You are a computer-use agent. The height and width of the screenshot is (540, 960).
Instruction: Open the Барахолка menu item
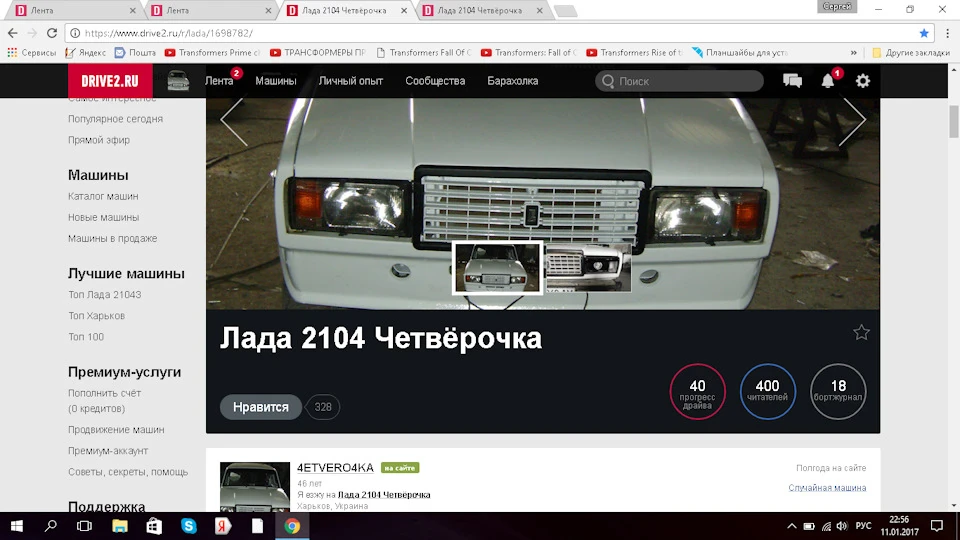pos(512,81)
